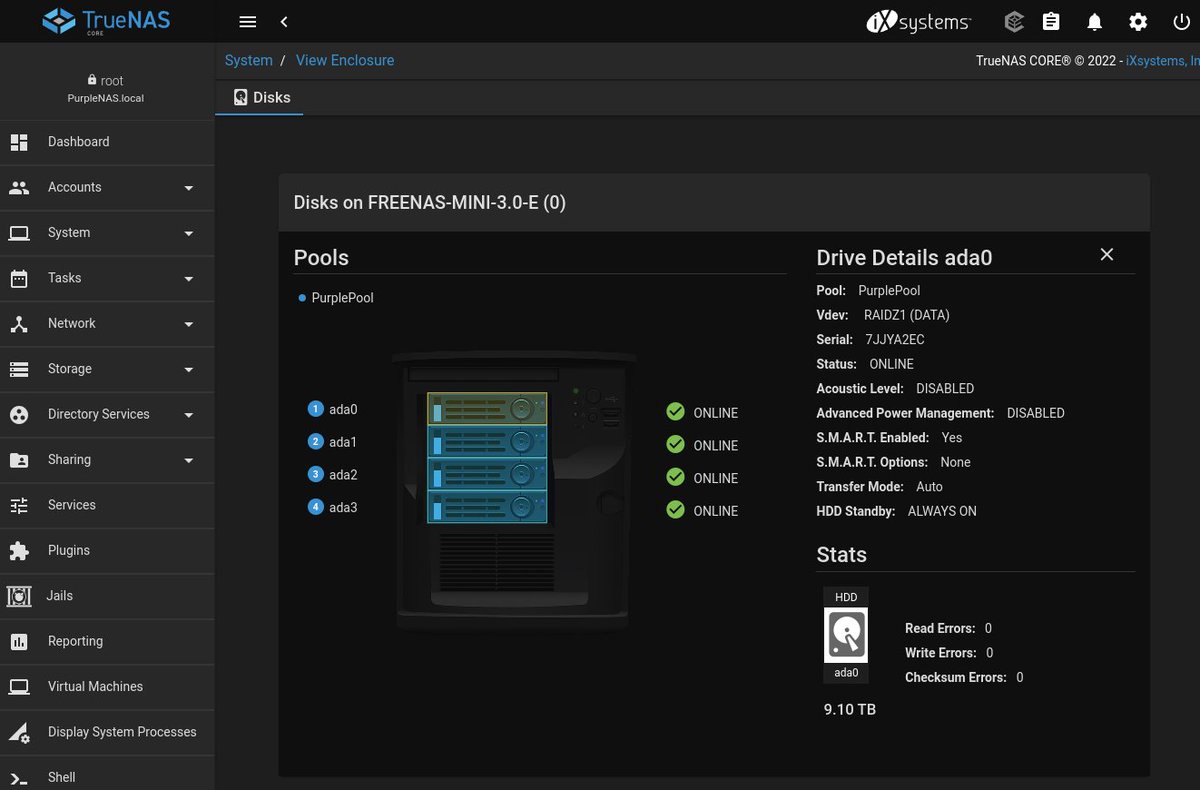Click the Sharing folder icon
Screen dimensions: 1200x790
[x=19, y=460]
